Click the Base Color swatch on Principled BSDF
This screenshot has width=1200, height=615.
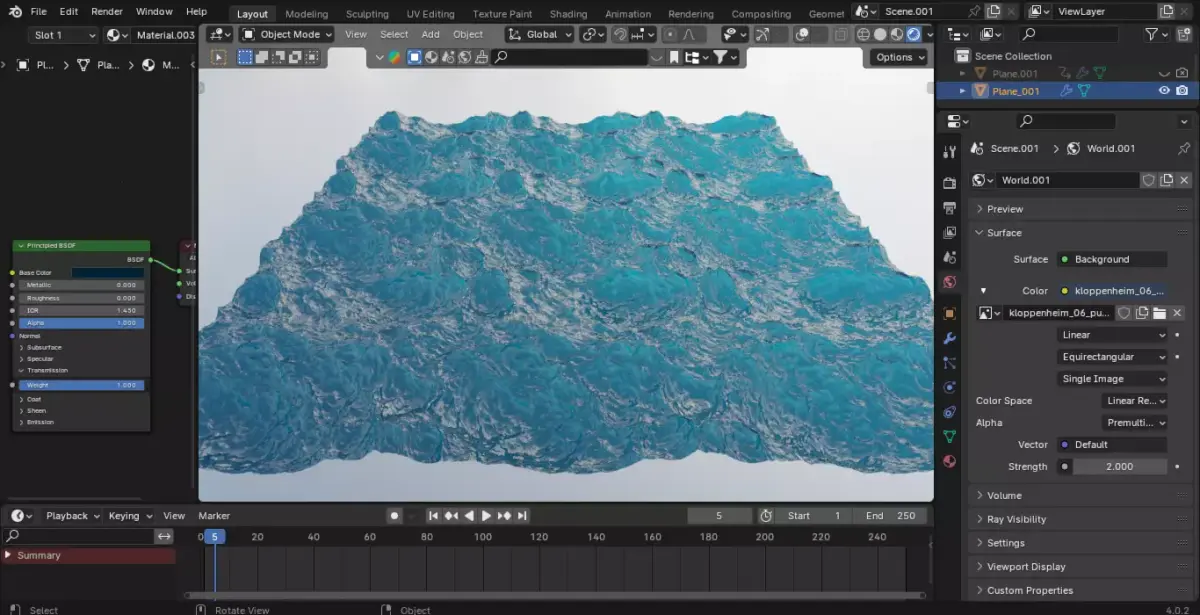(107, 272)
